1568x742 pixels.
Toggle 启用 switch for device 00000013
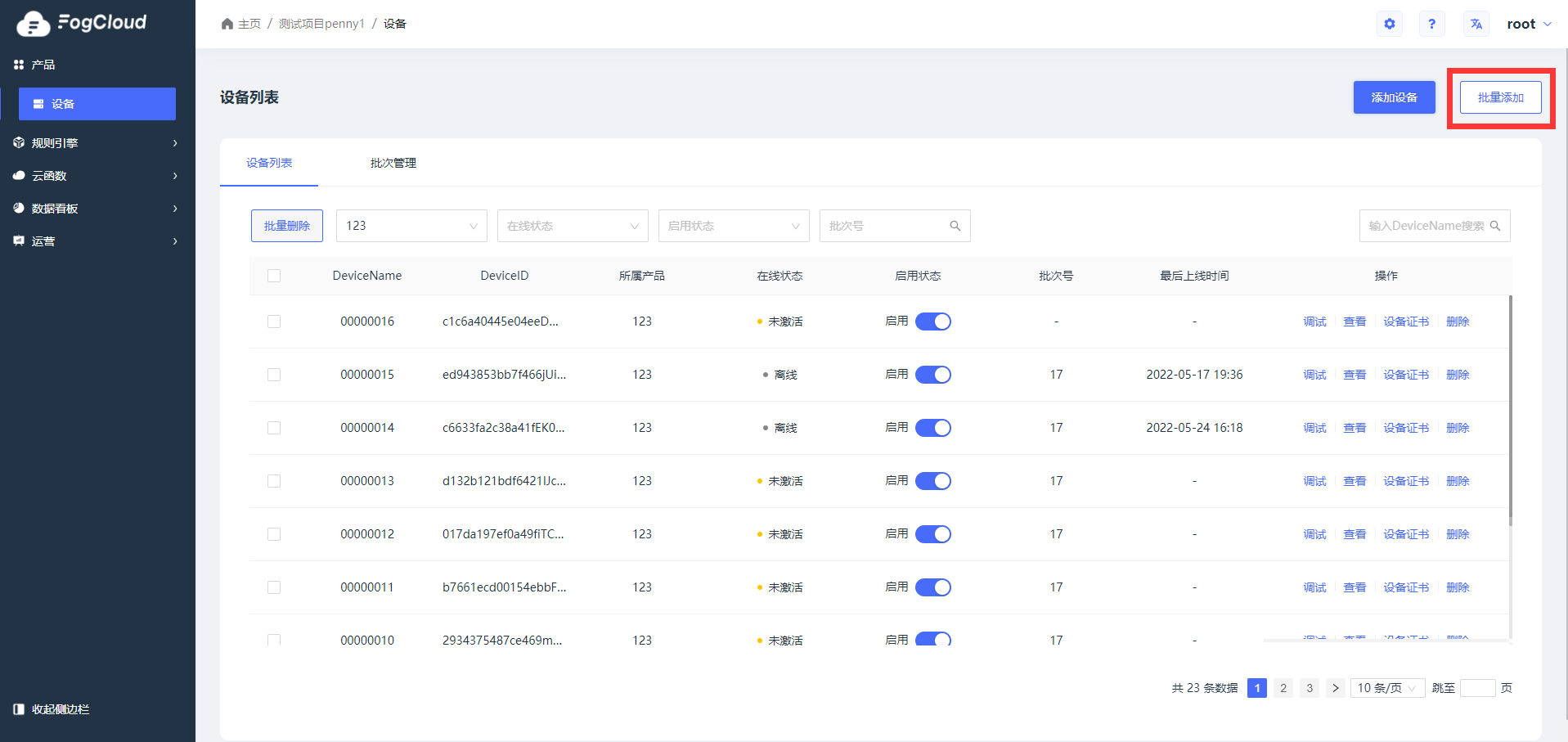coord(932,481)
